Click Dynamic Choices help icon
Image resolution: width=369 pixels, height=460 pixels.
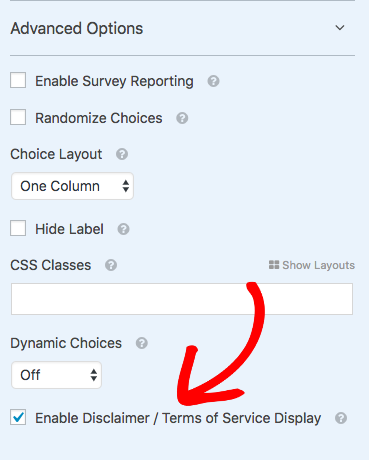click(x=142, y=343)
